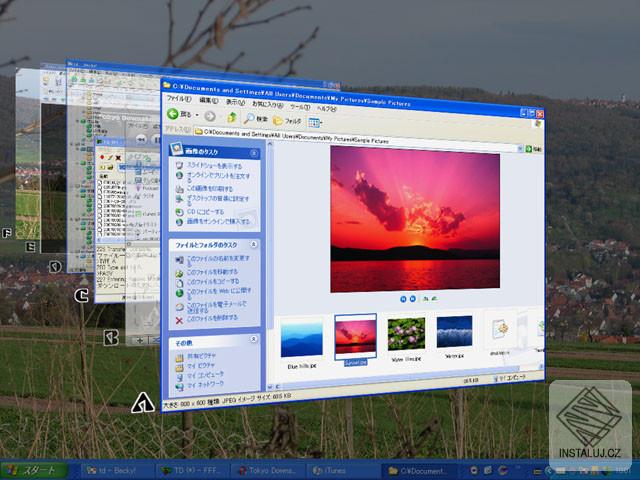Select window marker C icon
The image size is (640, 480).
pyautogui.click(x=82, y=296)
